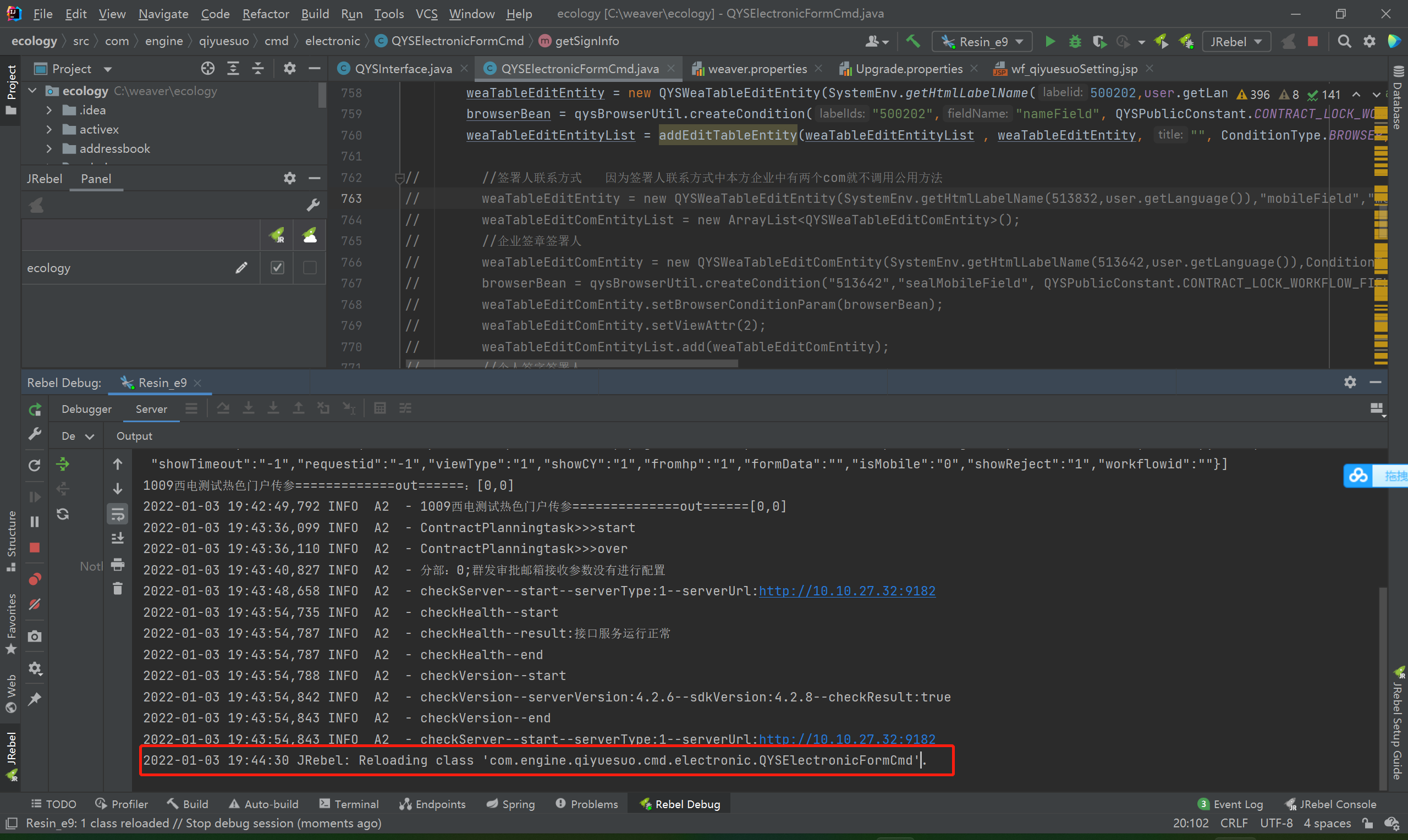Click the wrench icon in the JRebel panel
1408x840 pixels.
(x=312, y=205)
